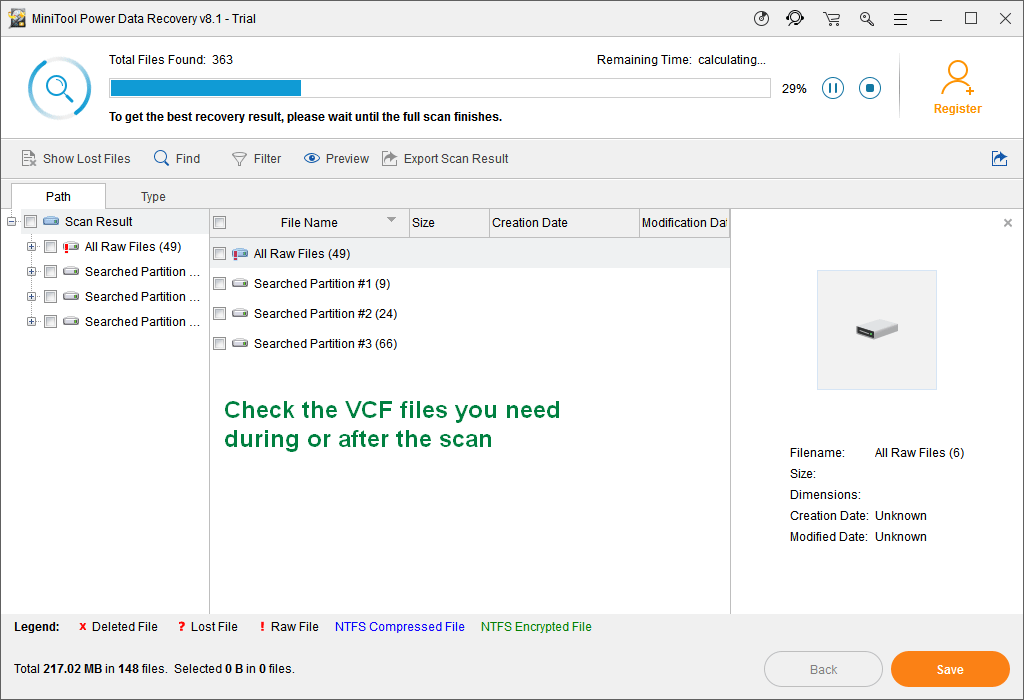Viewport: 1024px width, 700px height.
Task: Collapse the Scan Result tree node
Action: pyautogui.click(x=11, y=222)
